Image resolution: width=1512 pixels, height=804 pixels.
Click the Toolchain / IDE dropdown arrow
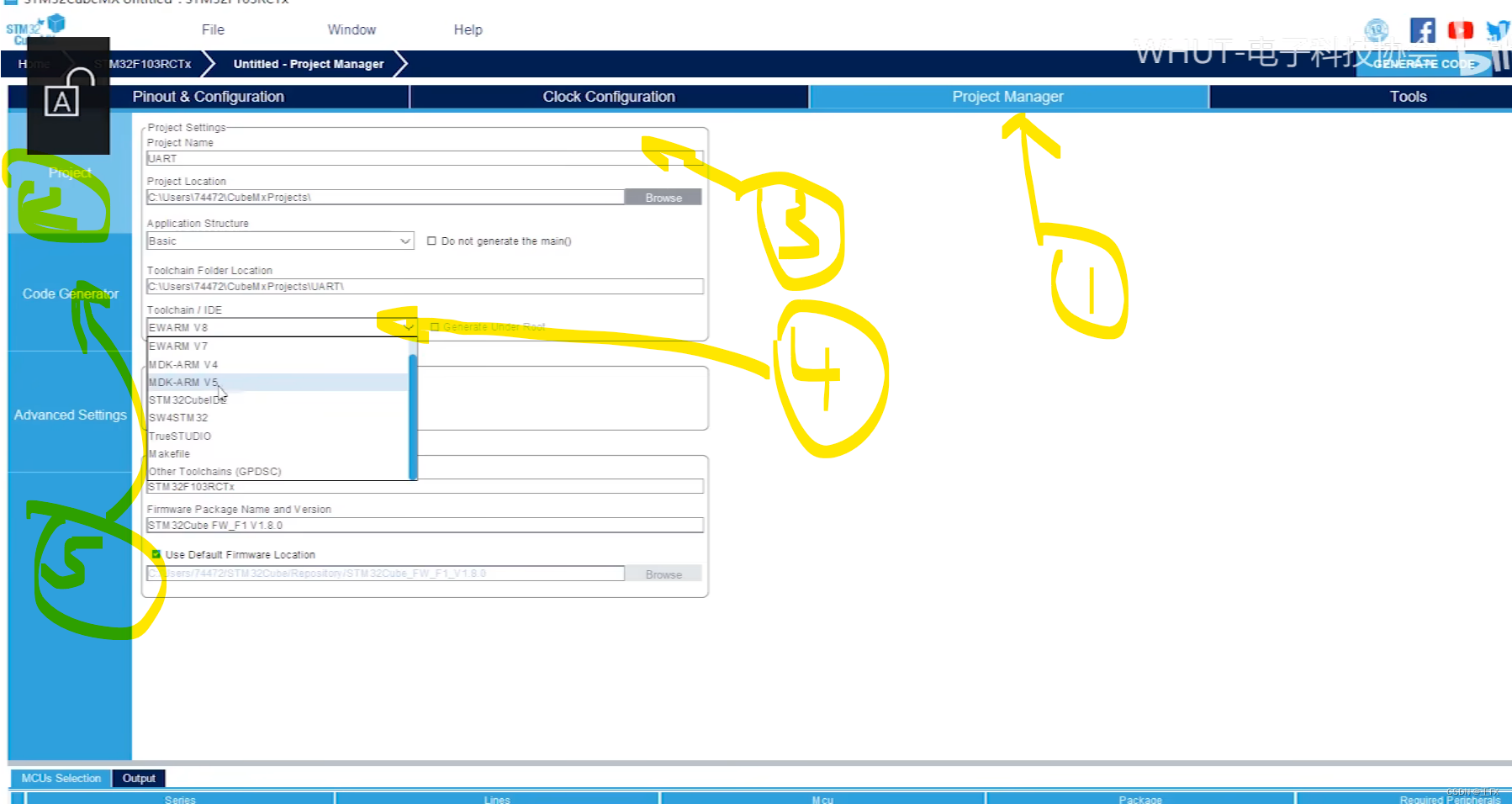click(x=408, y=327)
